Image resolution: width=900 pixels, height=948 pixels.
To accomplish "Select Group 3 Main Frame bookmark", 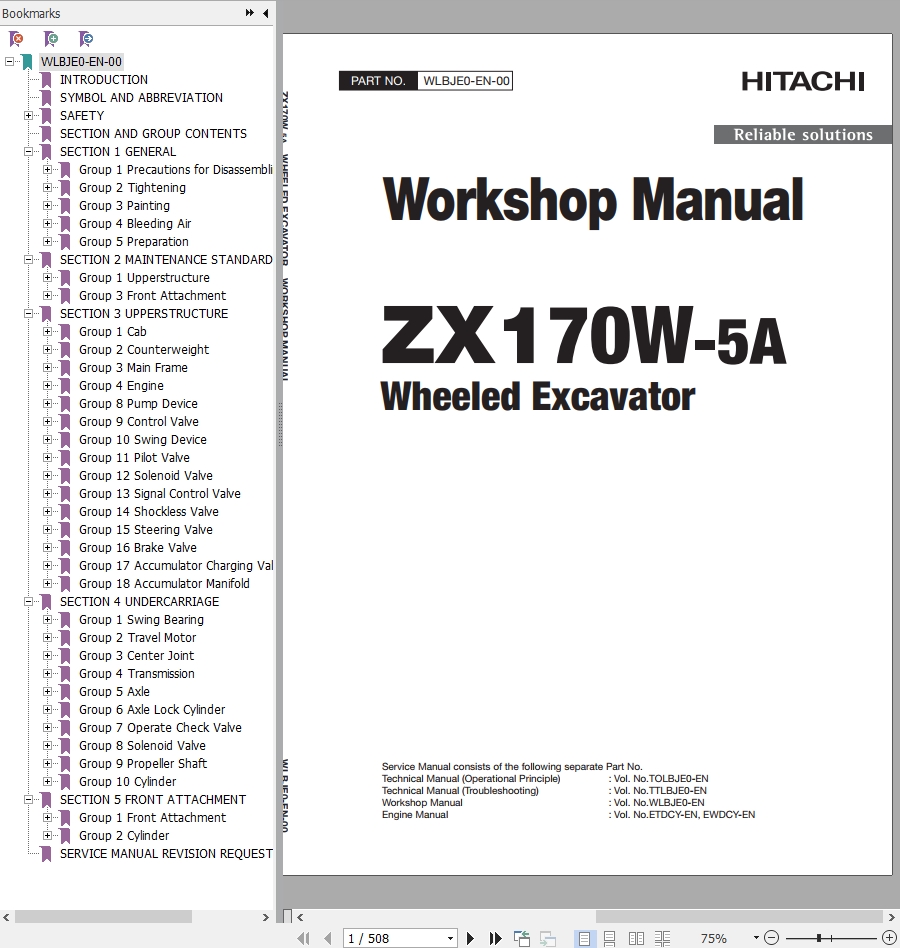I will 133,368.
